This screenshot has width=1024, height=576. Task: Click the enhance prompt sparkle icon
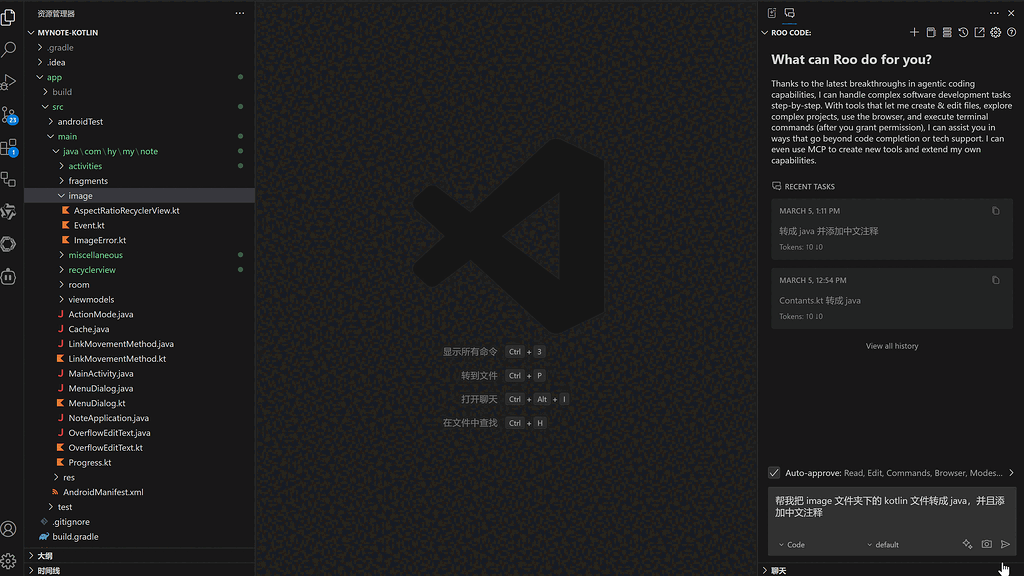(967, 544)
